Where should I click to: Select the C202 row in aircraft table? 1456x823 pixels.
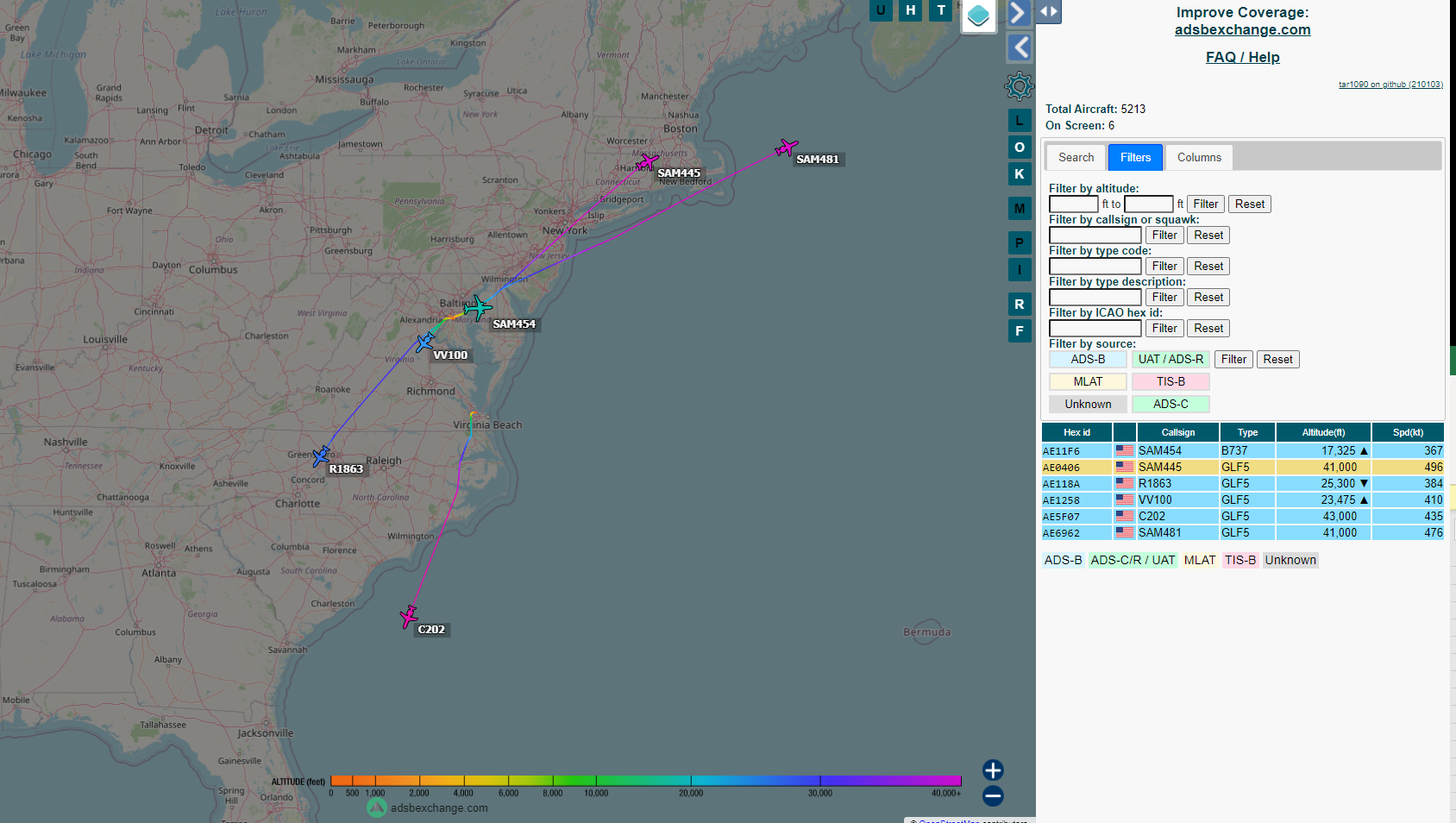[1242, 517]
